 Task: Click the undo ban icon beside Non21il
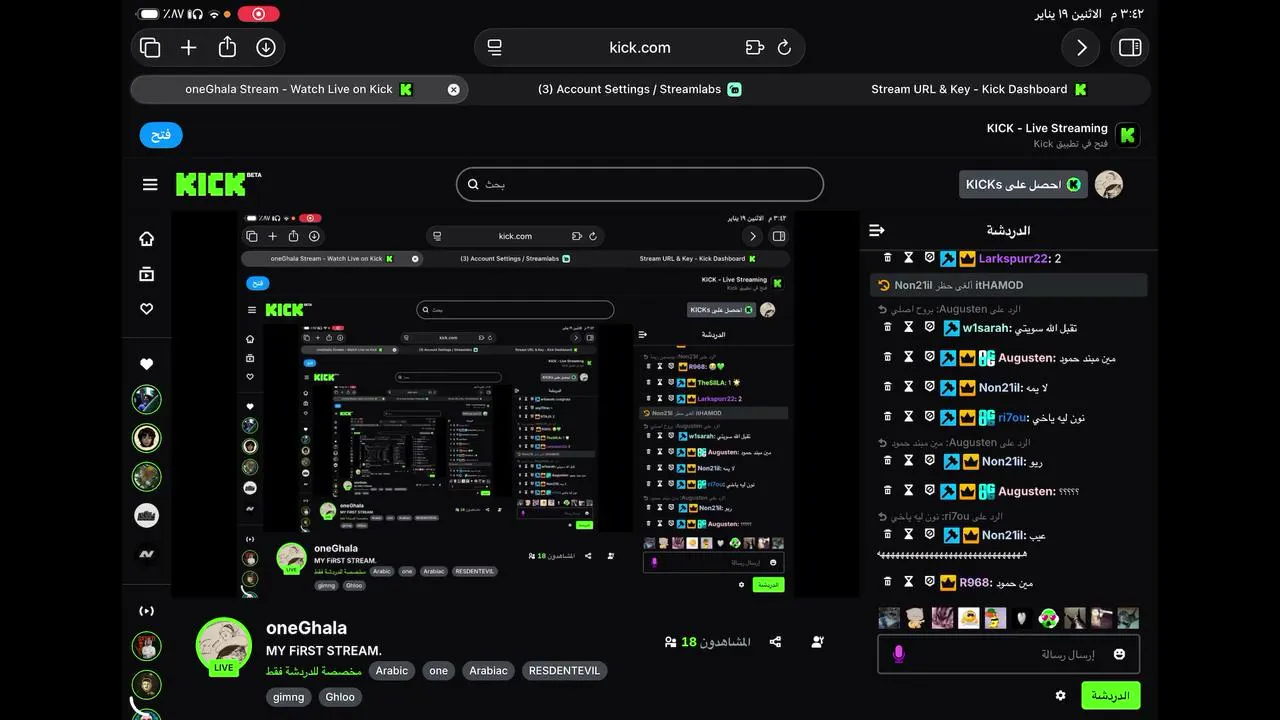point(883,285)
